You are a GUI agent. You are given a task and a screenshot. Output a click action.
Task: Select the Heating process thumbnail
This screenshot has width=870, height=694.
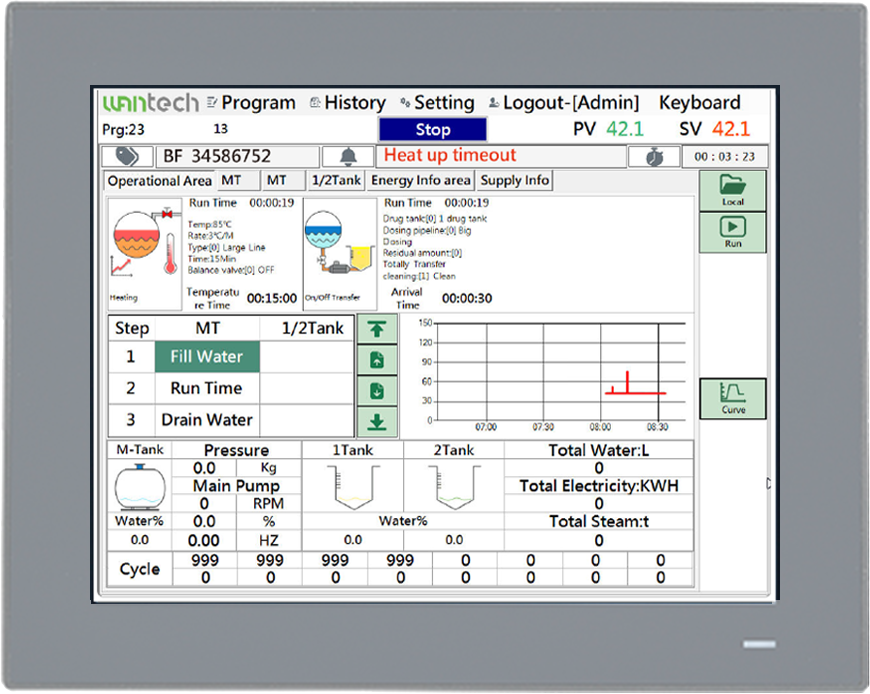(x=144, y=254)
